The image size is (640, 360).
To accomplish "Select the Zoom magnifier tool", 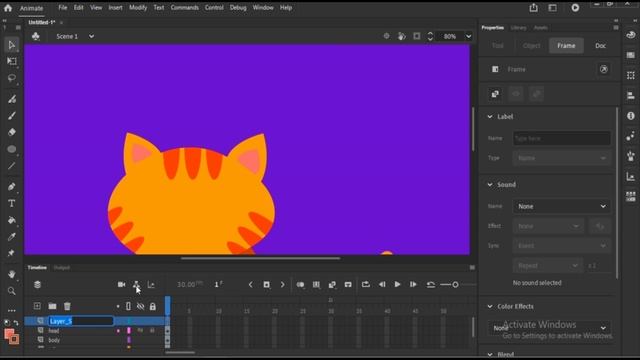I will click(11, 291).
